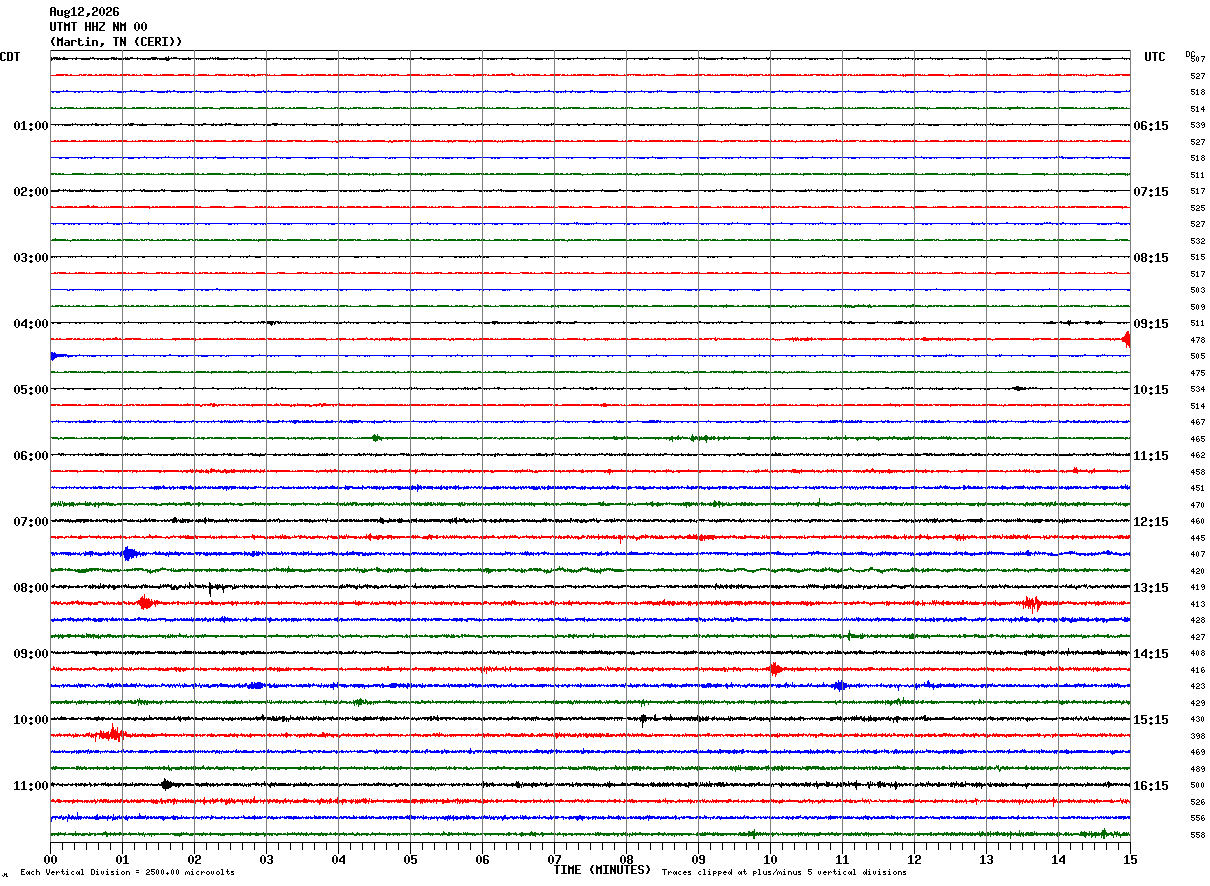Viewport: 1210px width, 886px height.
Task: Select the 04:00 CDT time label
Action: click(30, 324)
